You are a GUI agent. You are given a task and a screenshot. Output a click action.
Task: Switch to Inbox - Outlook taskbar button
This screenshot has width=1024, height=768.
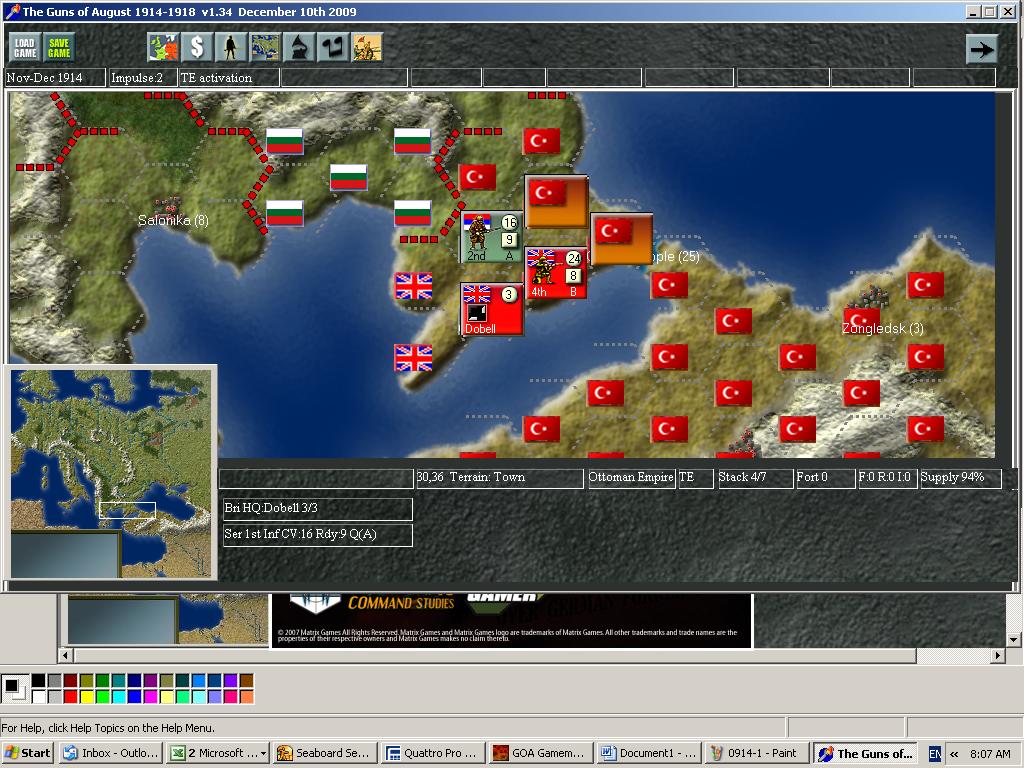(111, 753)
